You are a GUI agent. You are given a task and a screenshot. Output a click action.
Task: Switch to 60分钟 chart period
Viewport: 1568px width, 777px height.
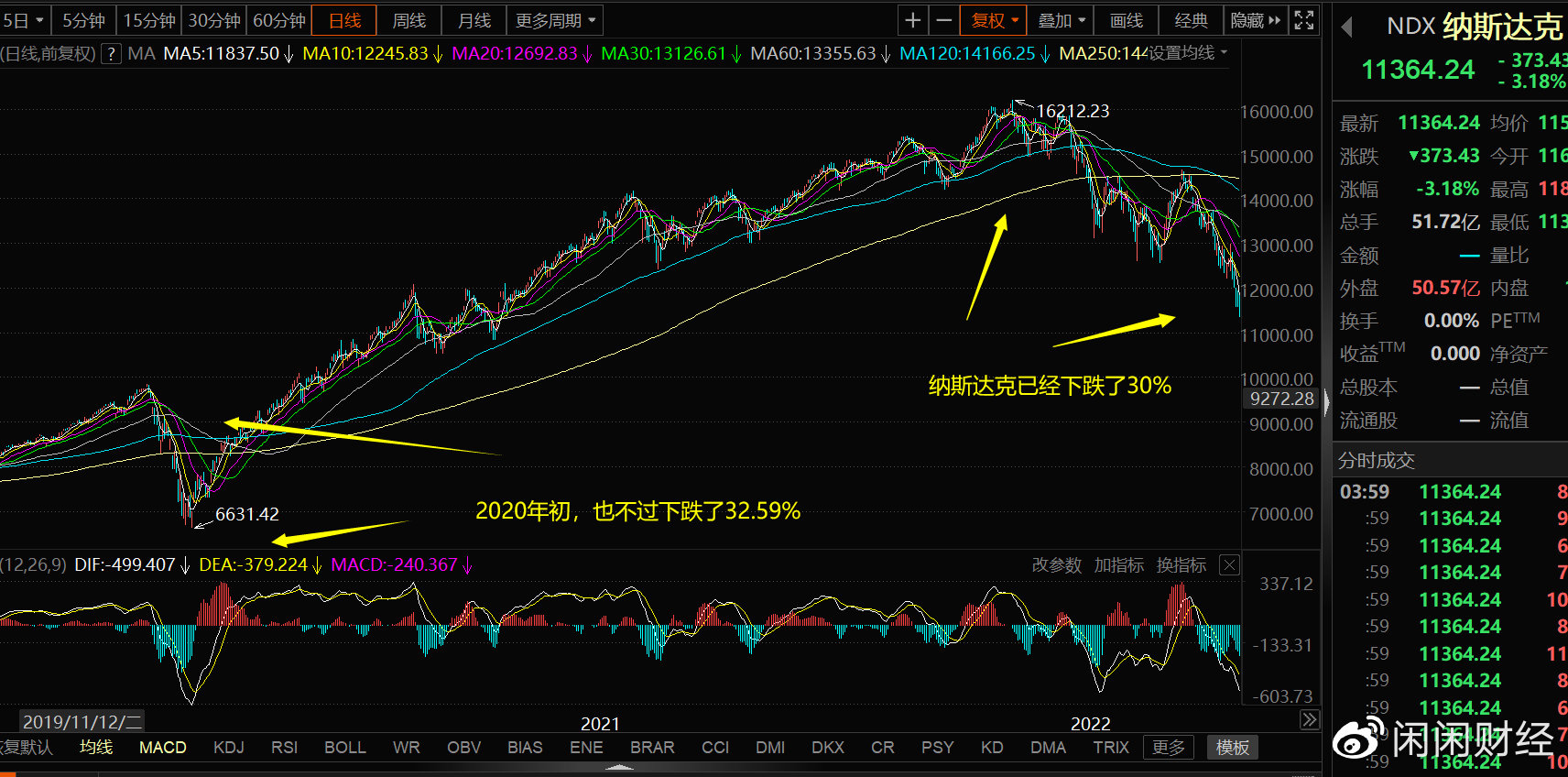pos(279,20)
